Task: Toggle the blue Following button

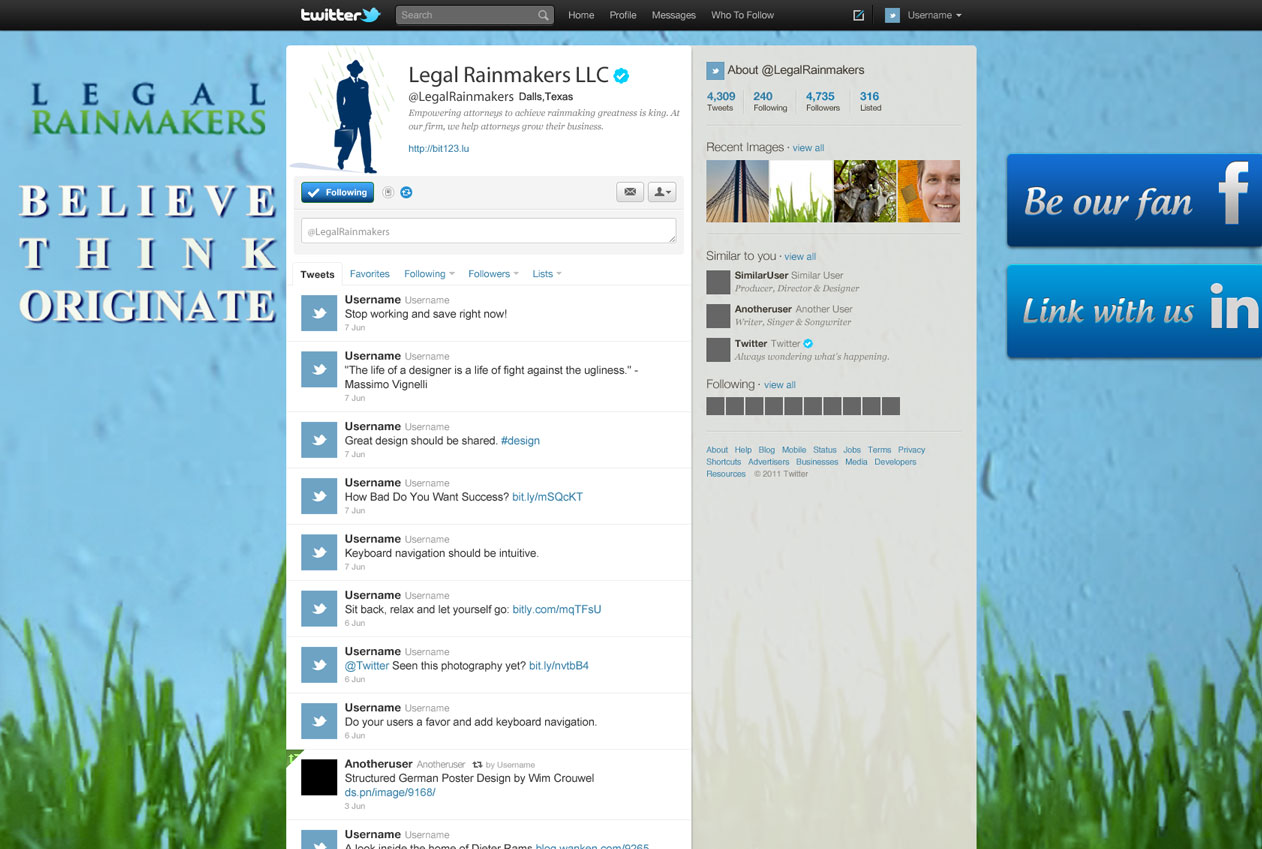Action: coord(338,192)
